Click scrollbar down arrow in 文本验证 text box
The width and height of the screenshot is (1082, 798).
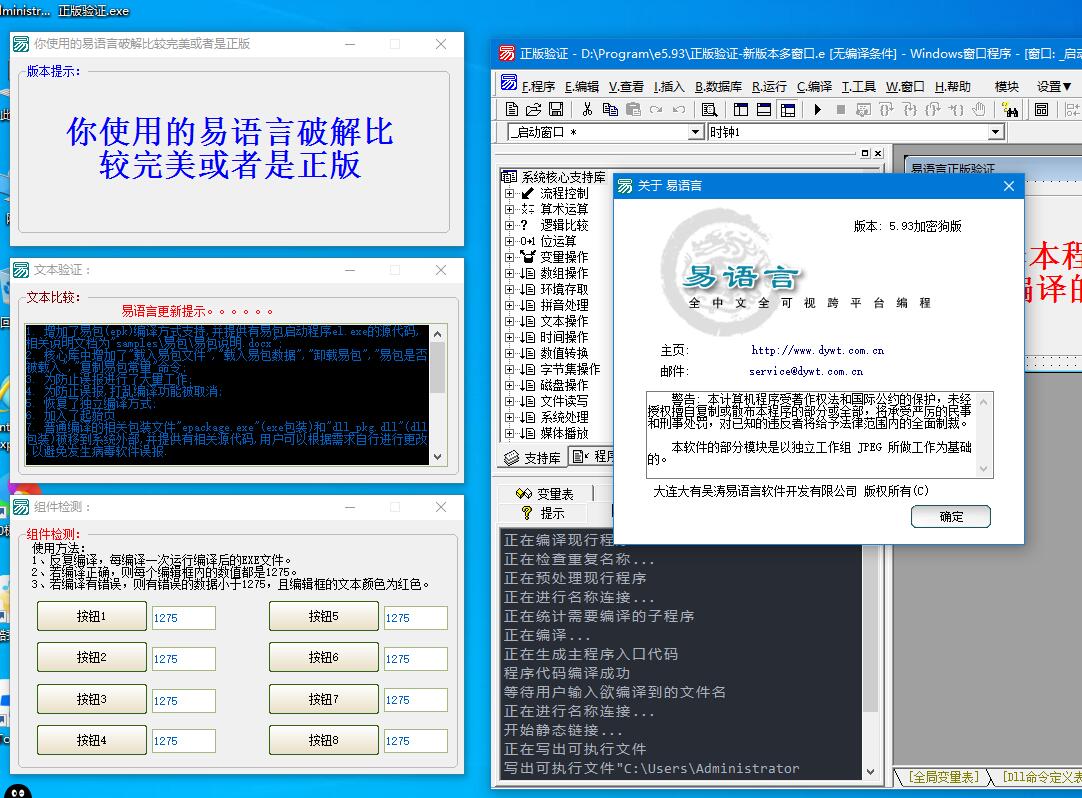point(437,457)
